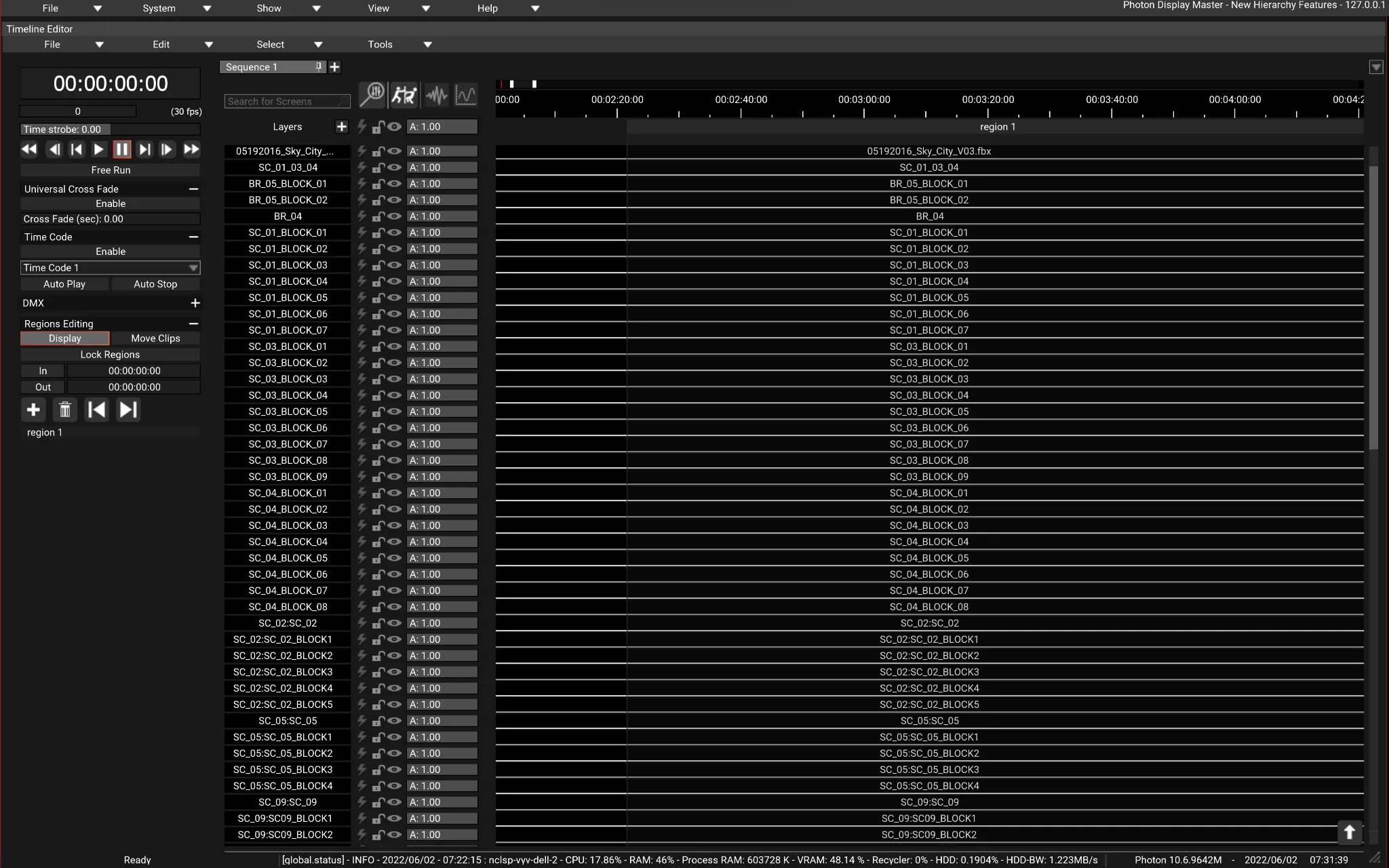Click the Lock Regions button
1389x868 pixels.
111,355
